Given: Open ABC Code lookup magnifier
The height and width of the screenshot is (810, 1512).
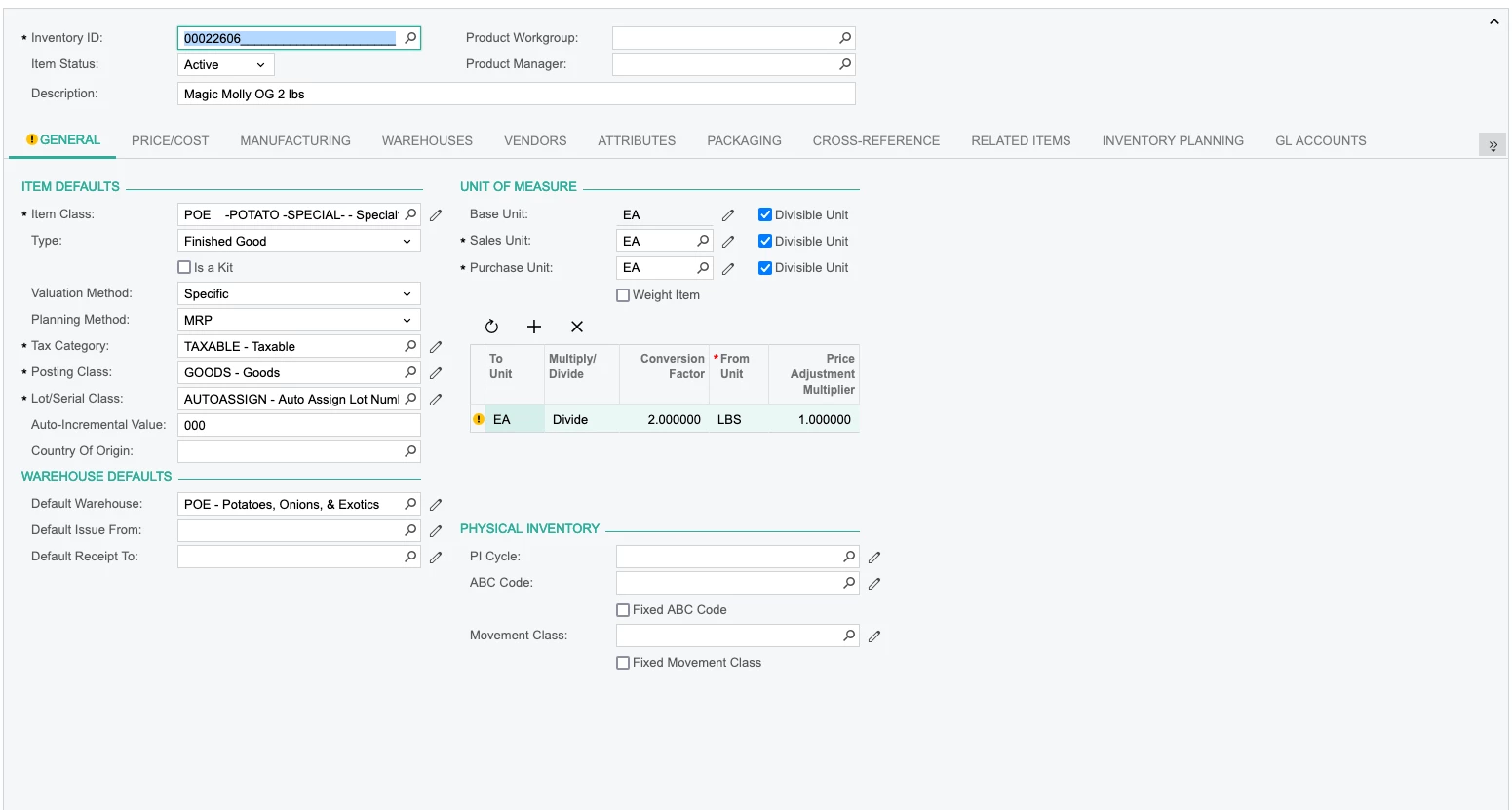Looking at the screenshot, I should pos(849,583).
